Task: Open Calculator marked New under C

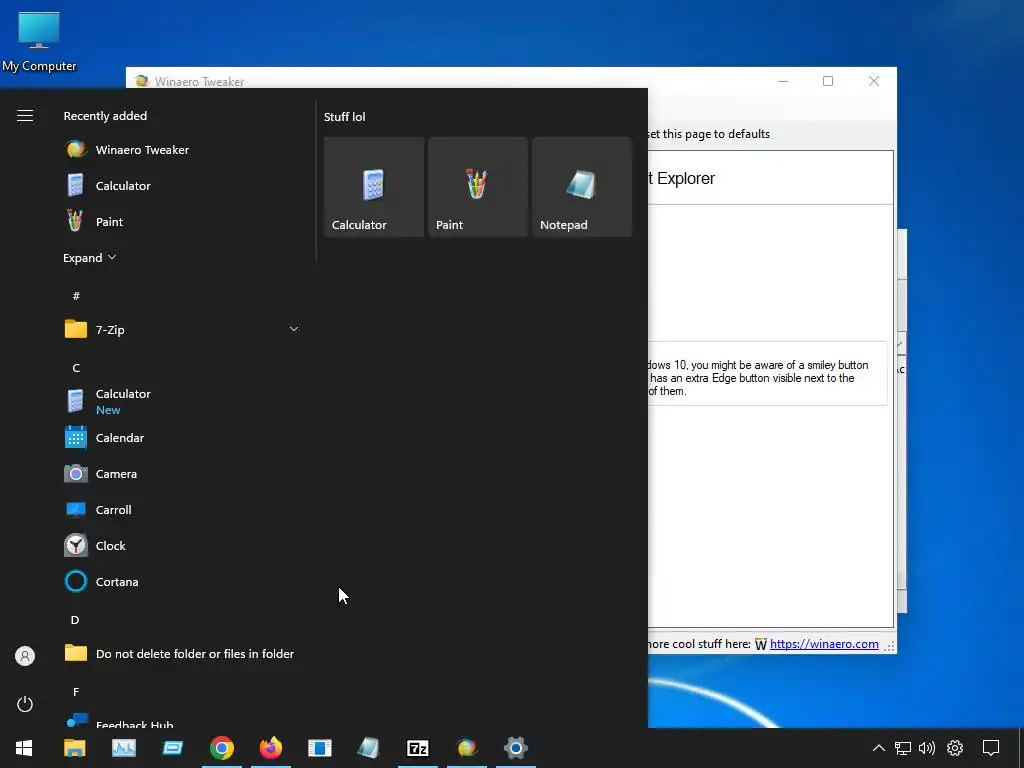Action: (182, 401)
